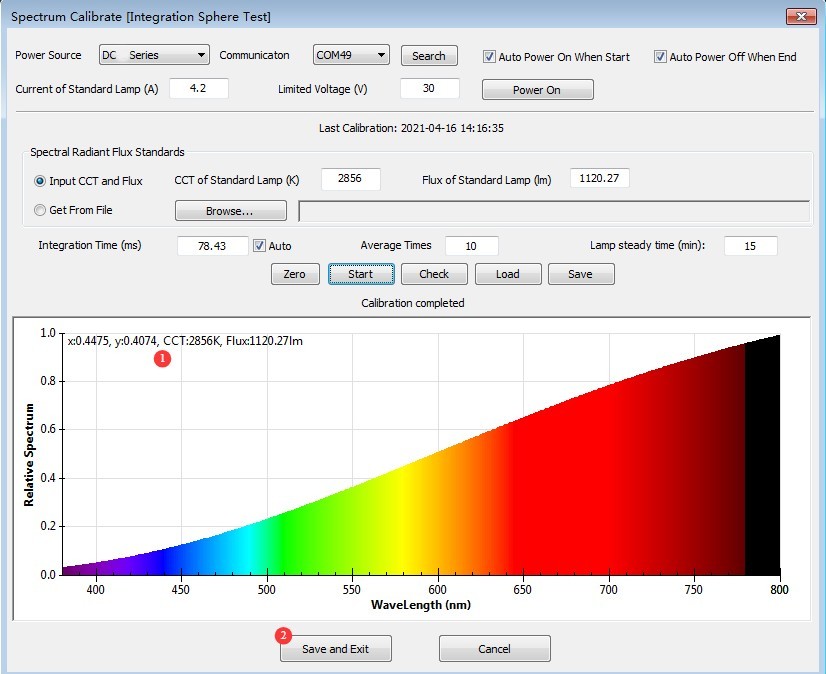
Task: Click the CCT of Standard Lamp field
Action: pyautogui.click(x=350, y=179)
